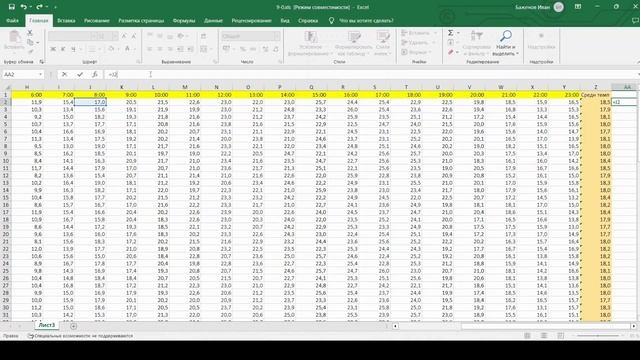Viewport: 640px width, 360px height.
Task: Redo the last undone action
Action: pos(39,7)
